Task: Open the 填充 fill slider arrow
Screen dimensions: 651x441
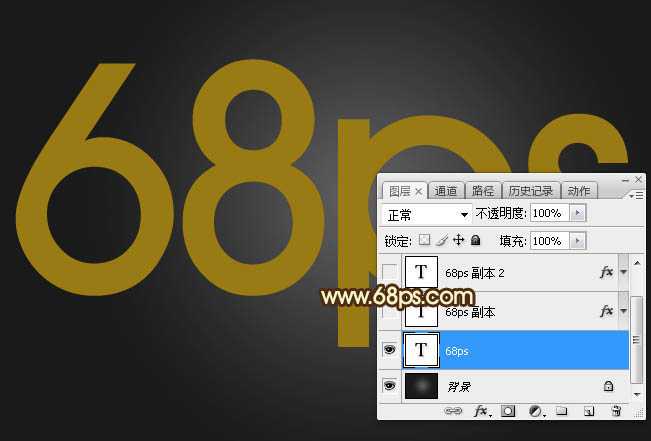Action: click(x=578, y=241)
